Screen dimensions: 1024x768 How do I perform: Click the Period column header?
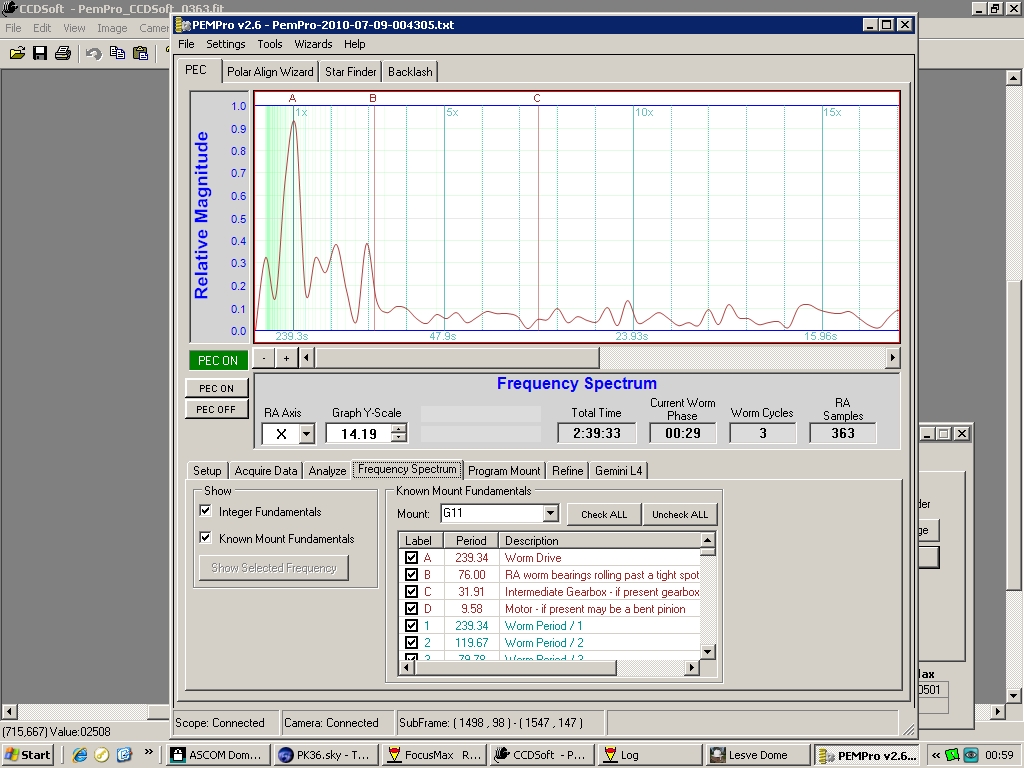[x=471, y=540]
